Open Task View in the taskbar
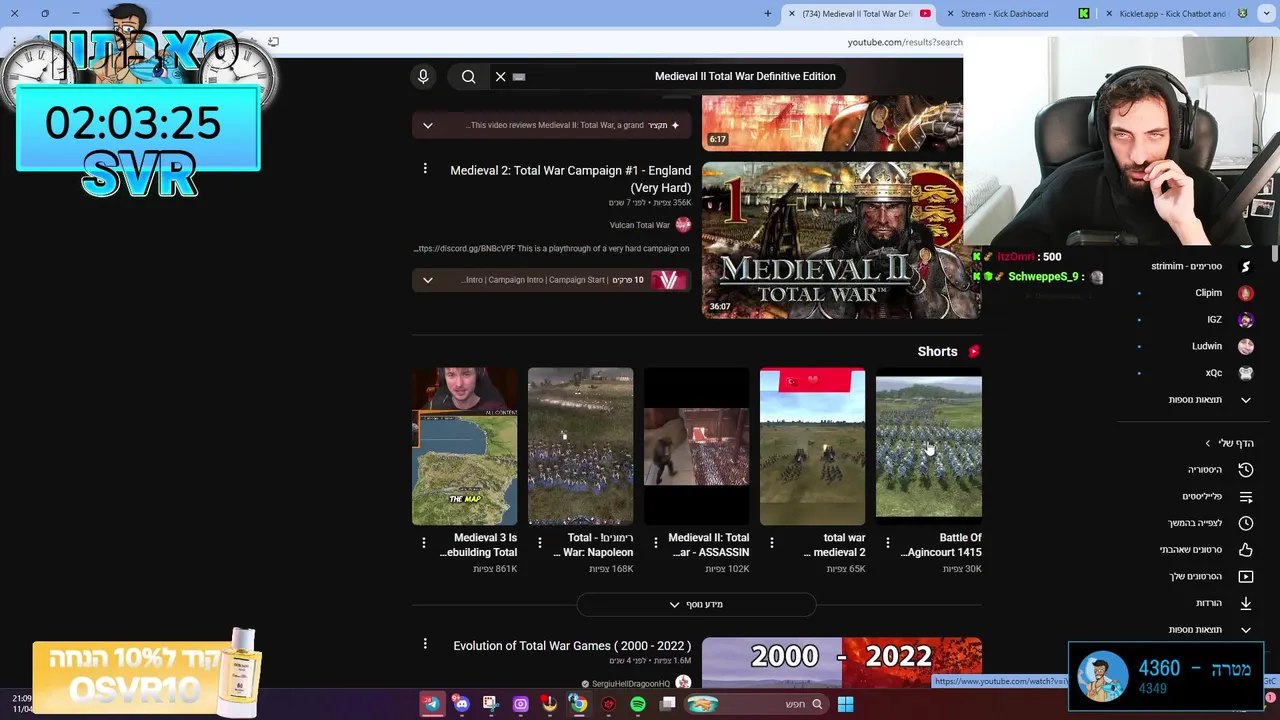The height and width of the screenshot is (720, 1280). tap(667, 704)
